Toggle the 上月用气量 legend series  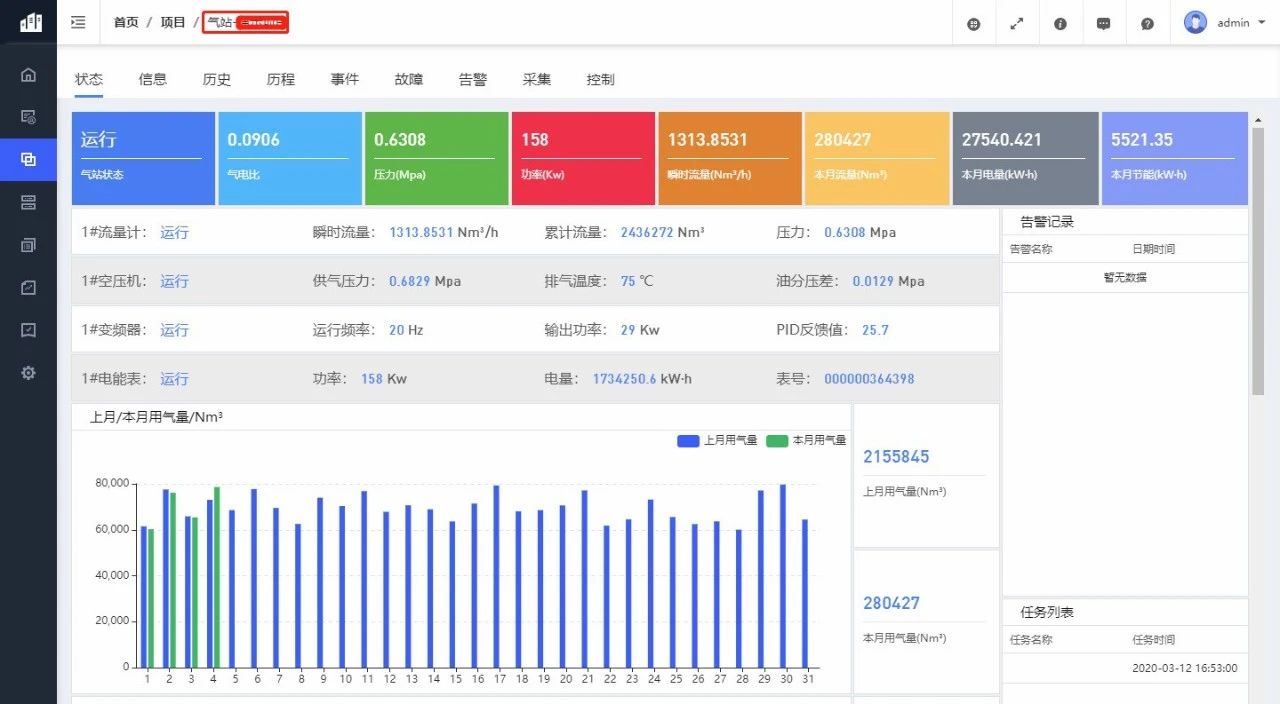point(716,440)
